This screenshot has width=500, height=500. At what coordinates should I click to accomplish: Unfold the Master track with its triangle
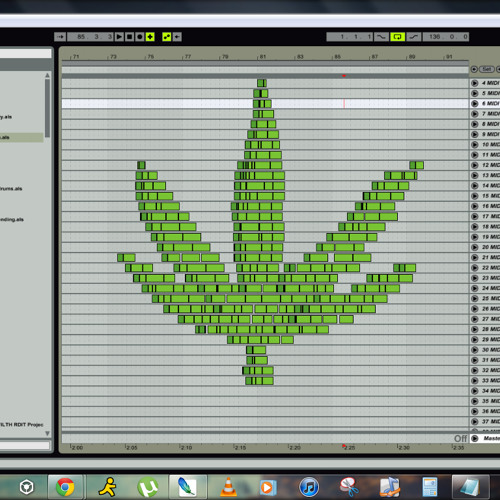(x=475, y=438)
